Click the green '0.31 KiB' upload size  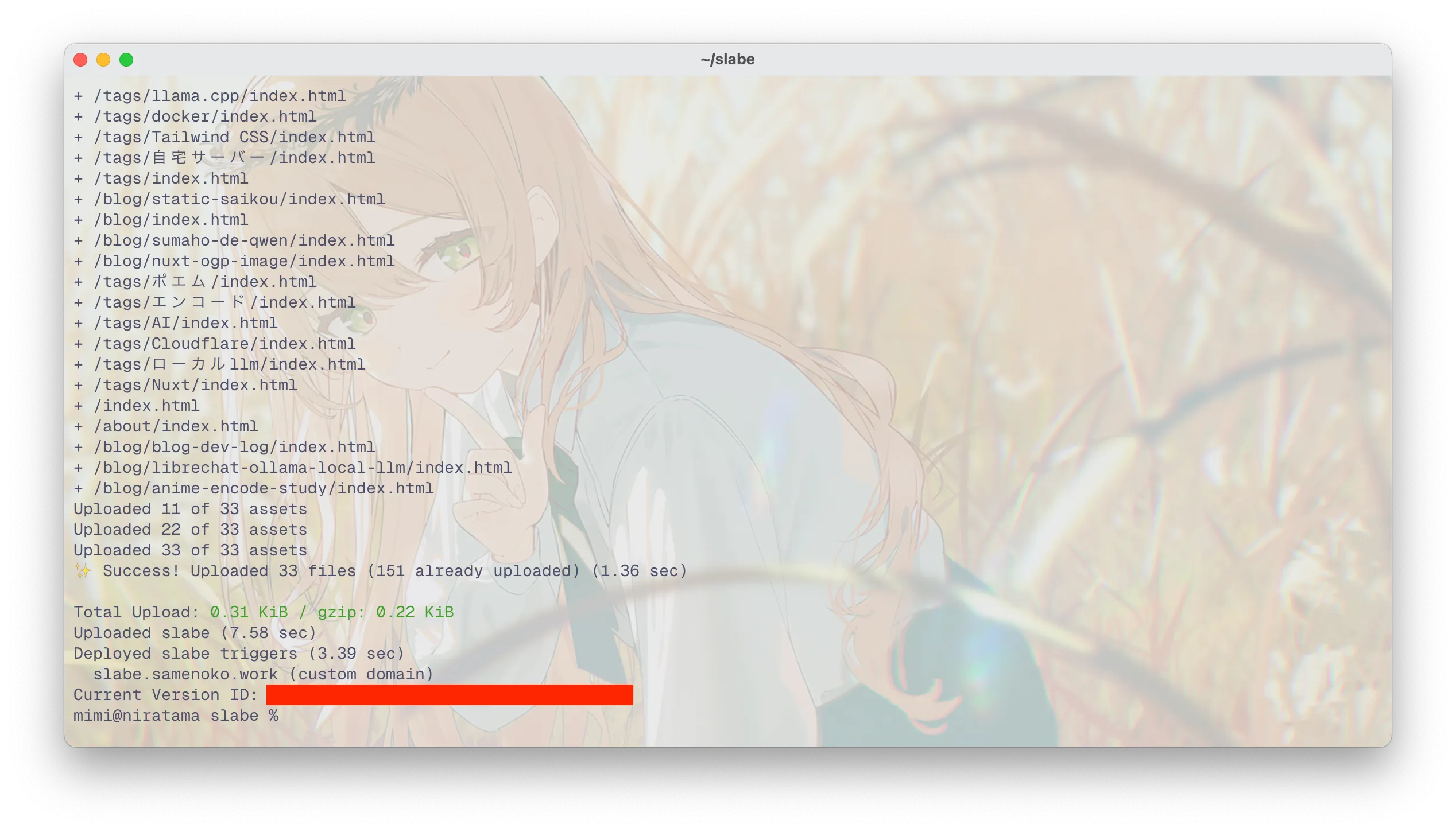click(x=249, y=612)
